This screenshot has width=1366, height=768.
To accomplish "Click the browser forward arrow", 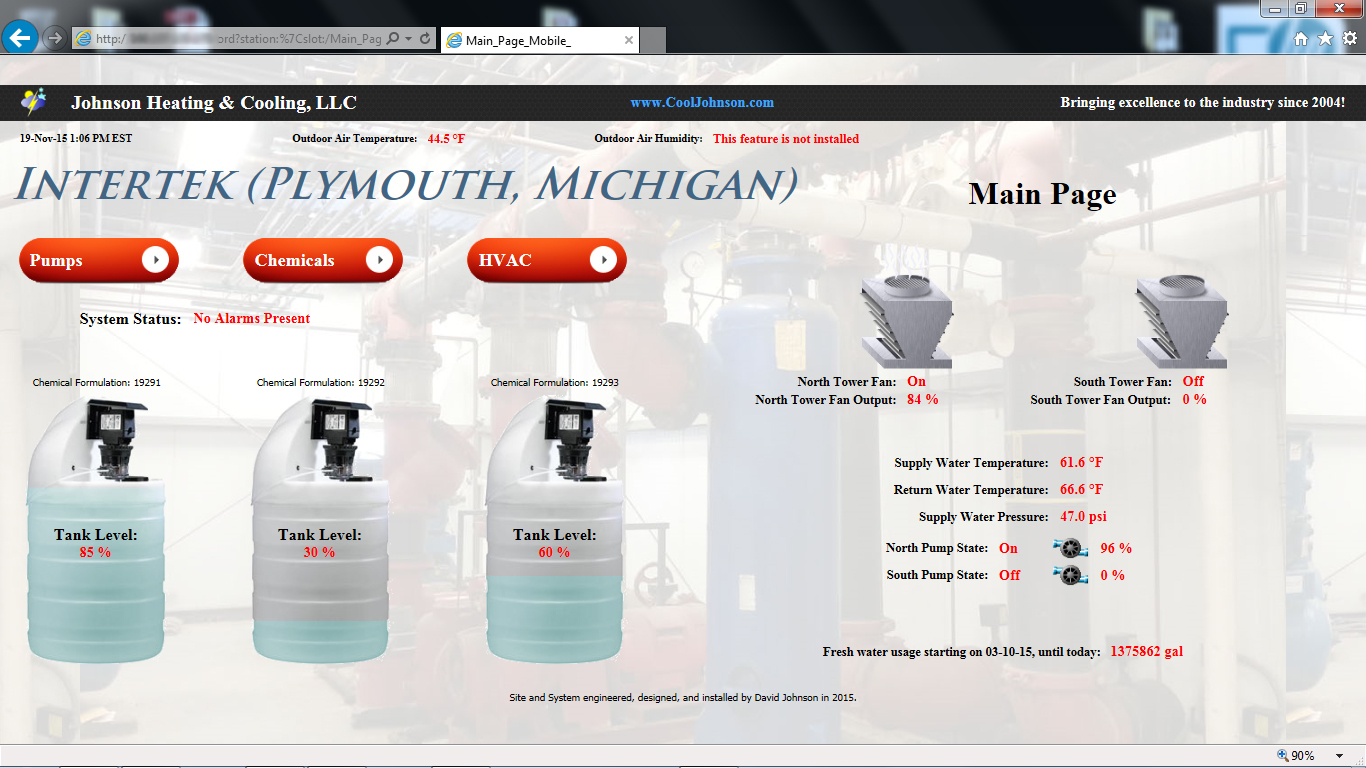I will pyautogui.click(x=55, y=38).
